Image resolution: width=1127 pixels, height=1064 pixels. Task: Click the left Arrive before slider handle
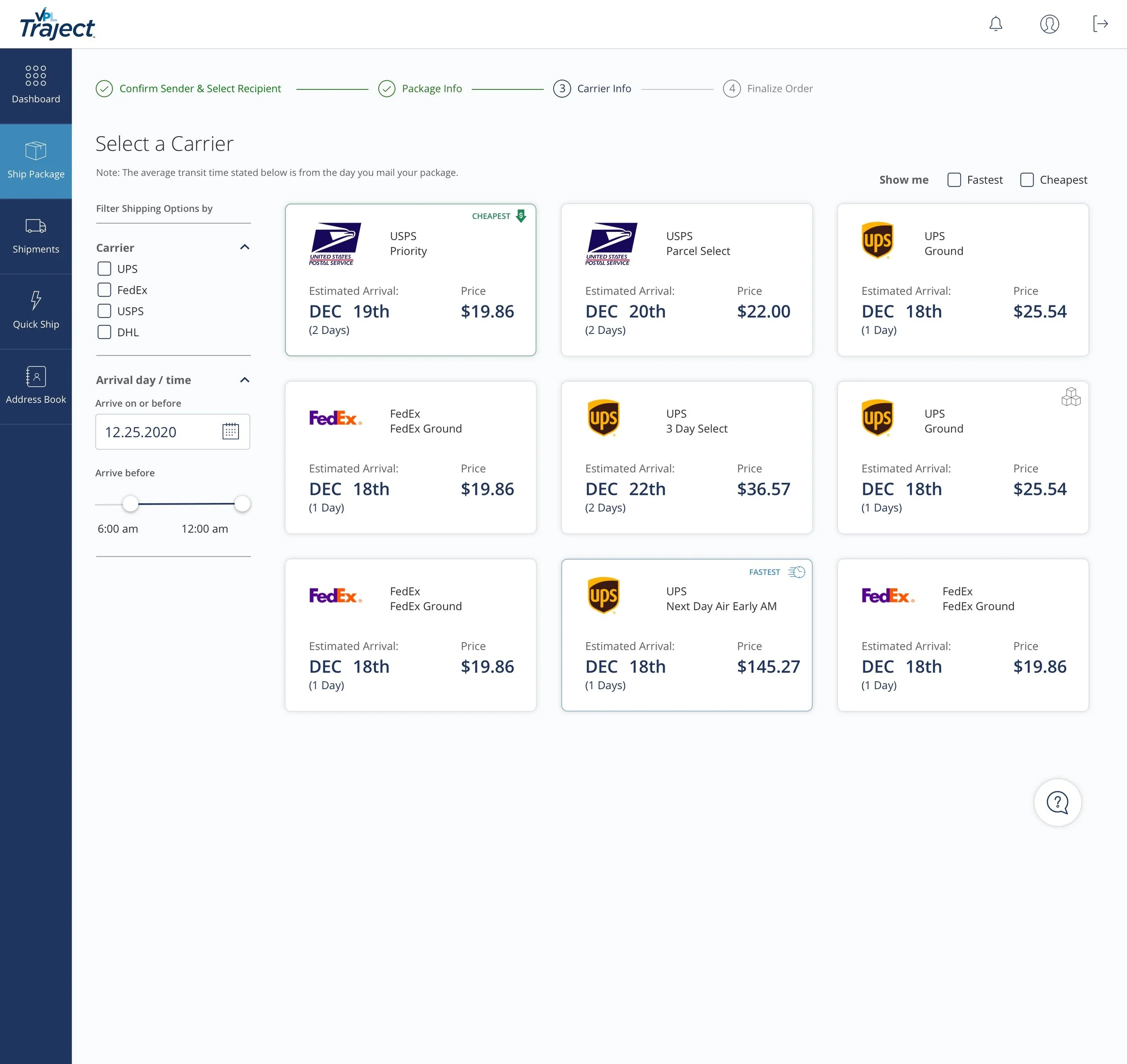pyautogui.click(x=131, y=503)
